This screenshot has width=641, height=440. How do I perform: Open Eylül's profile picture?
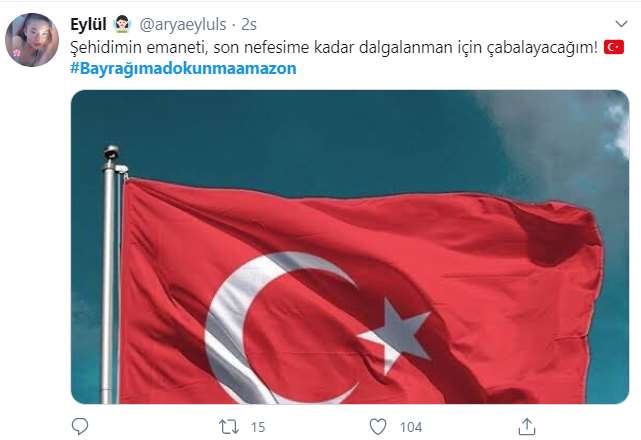pyautogui.click(x=32, y=40)
